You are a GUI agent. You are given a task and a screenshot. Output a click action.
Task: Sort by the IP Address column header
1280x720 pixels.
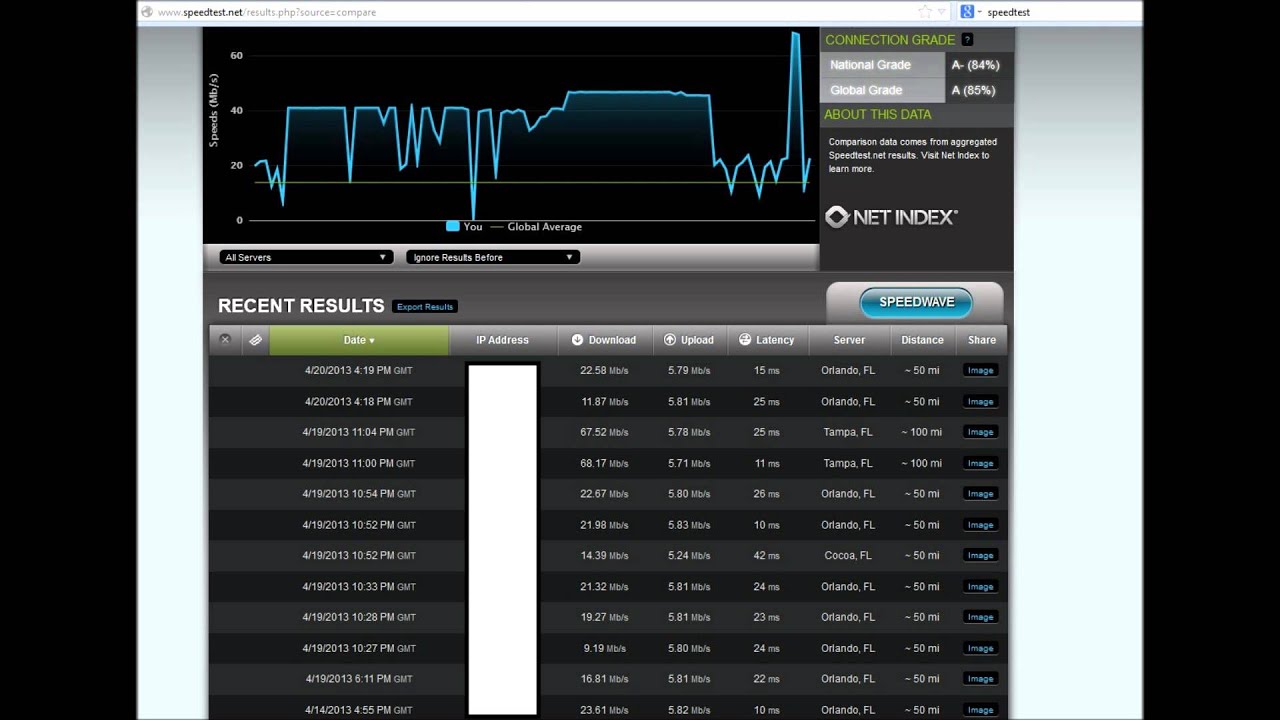pyautogui.click(x=502, y=340)
